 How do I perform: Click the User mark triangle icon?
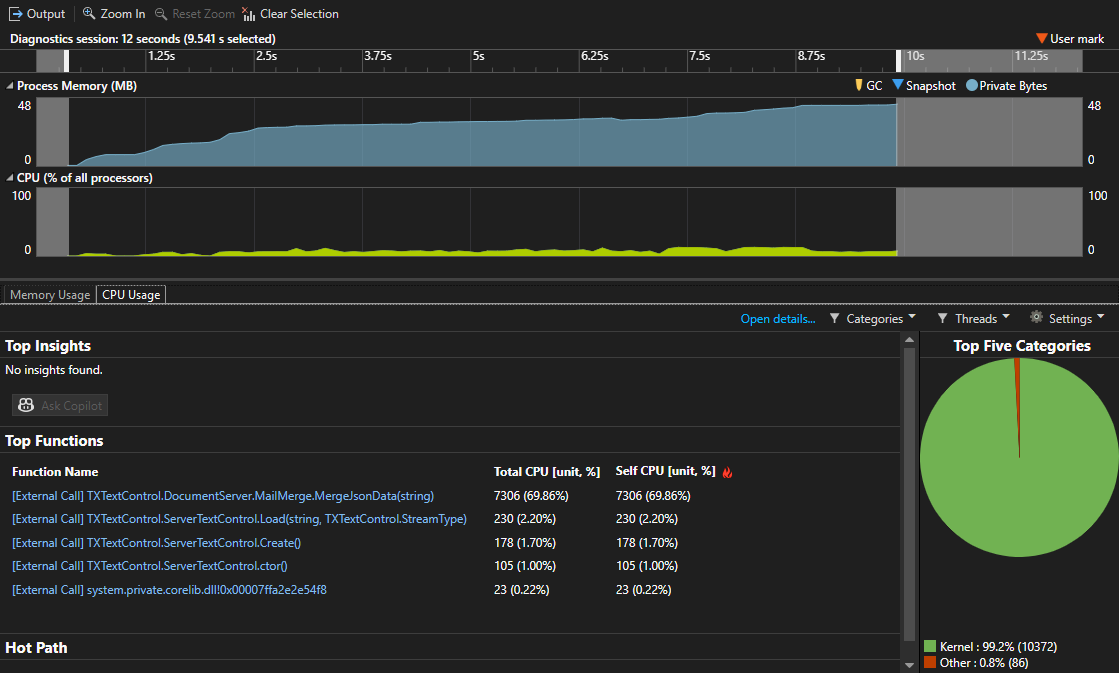click(x=1041, y=39)
